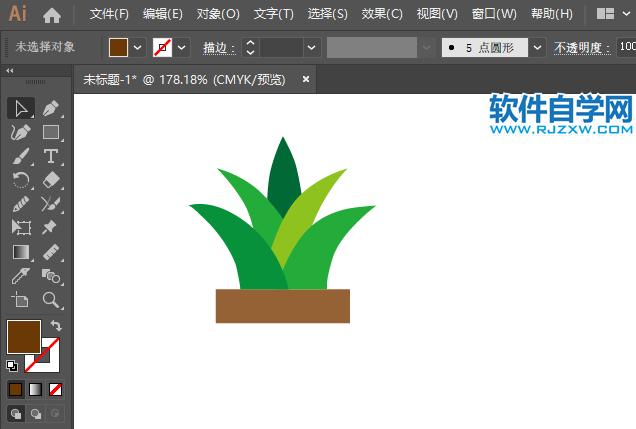This screenshot has height=429, width=636.
Task: Open the 文件(F) menu
Action: 109,14
